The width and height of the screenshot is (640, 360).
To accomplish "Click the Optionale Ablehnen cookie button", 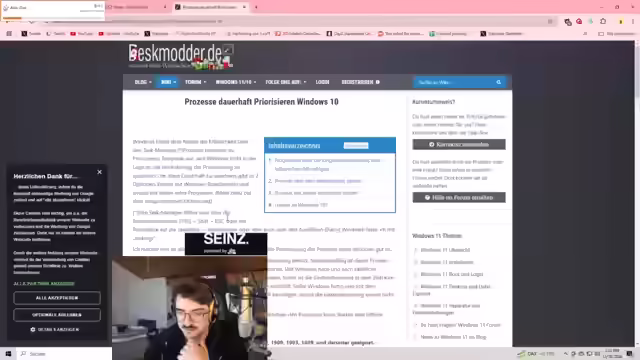I will click(x=57, y=315).
